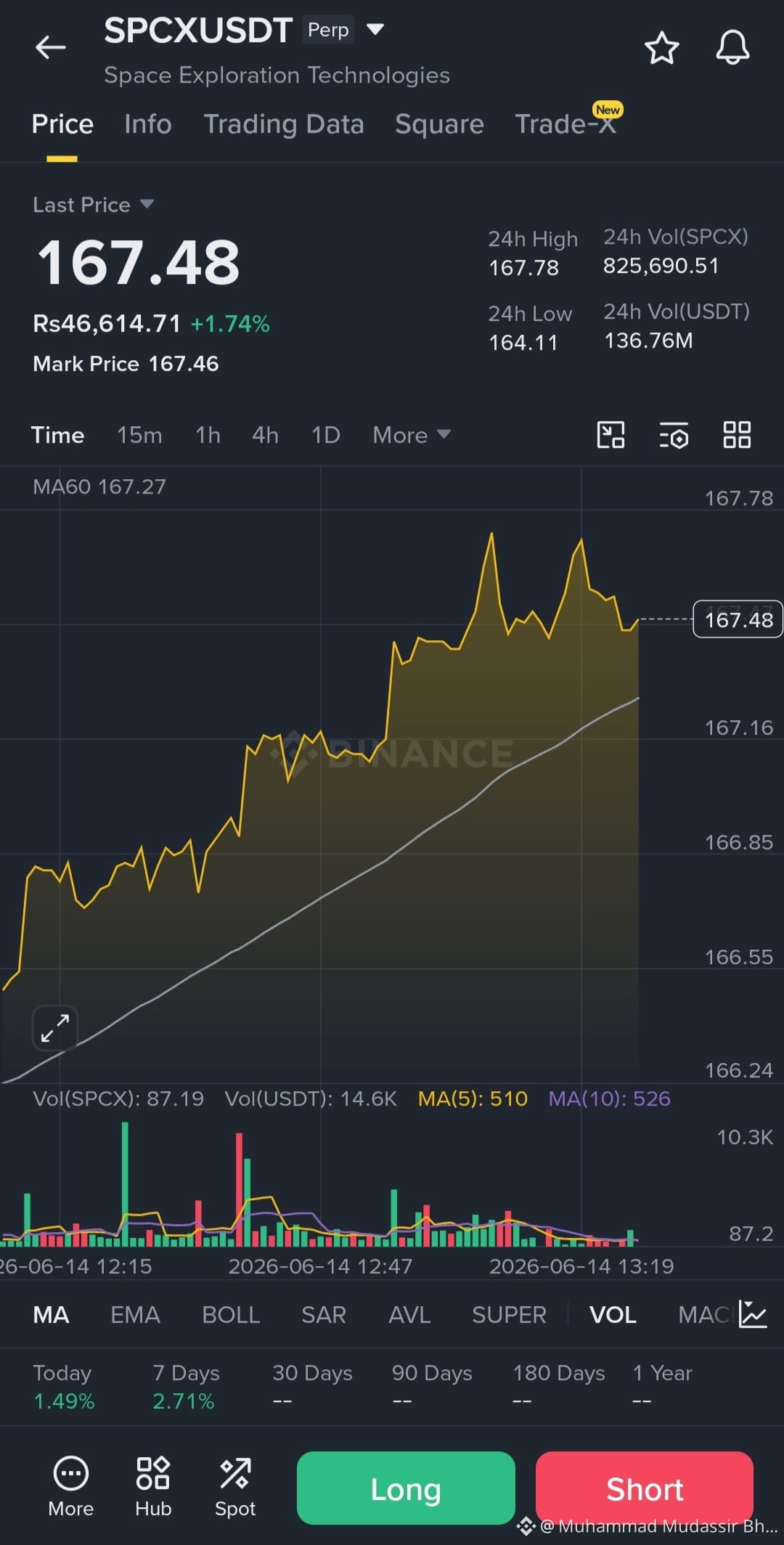Viewport: 784px width, 1545px height.
Task: Select the 1D interval
Action: click(x=325, y=435)
